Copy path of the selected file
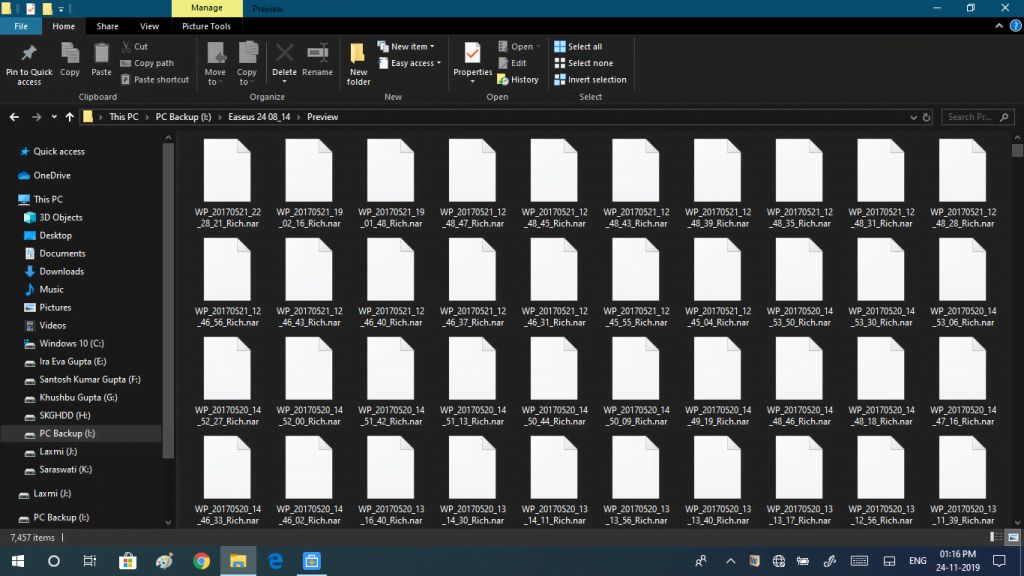This screenshot has width=1024, height=576. 148,63
